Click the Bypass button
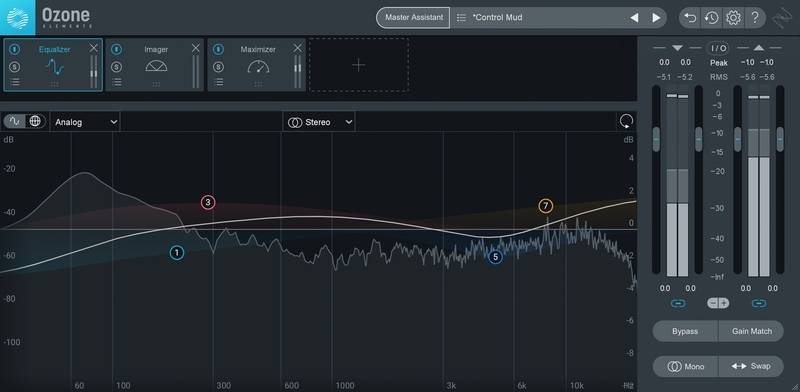Viewport: 800px width, 392px height. tap(685, 331)
